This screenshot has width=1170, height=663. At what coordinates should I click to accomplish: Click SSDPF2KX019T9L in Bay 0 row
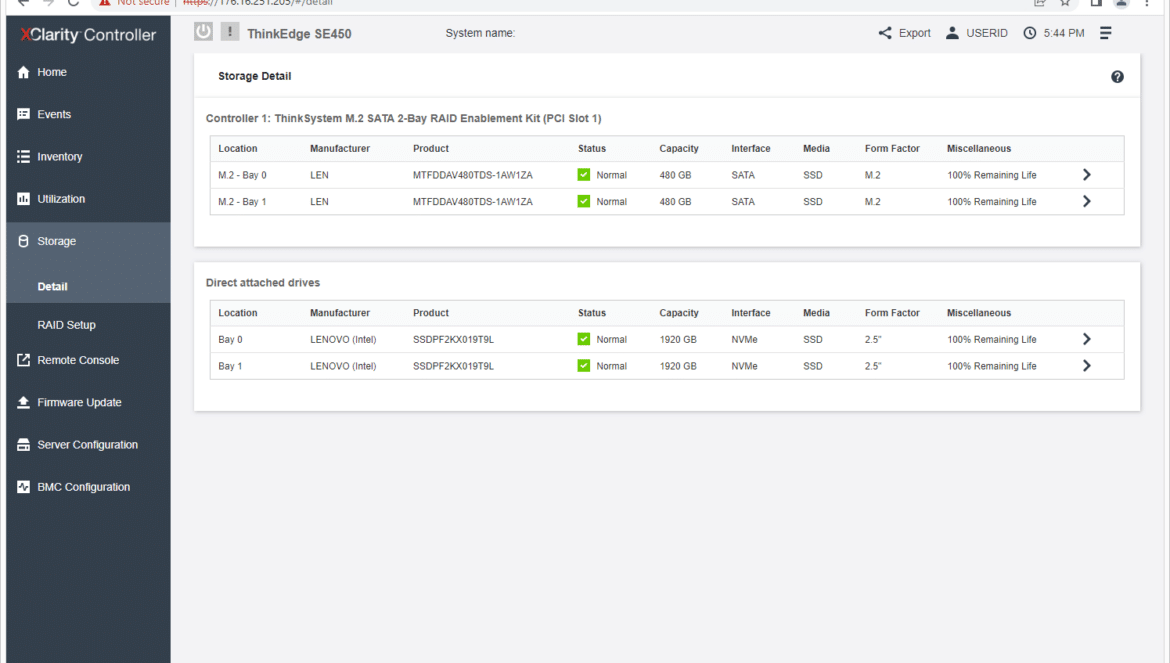click(x=453, y=339)
